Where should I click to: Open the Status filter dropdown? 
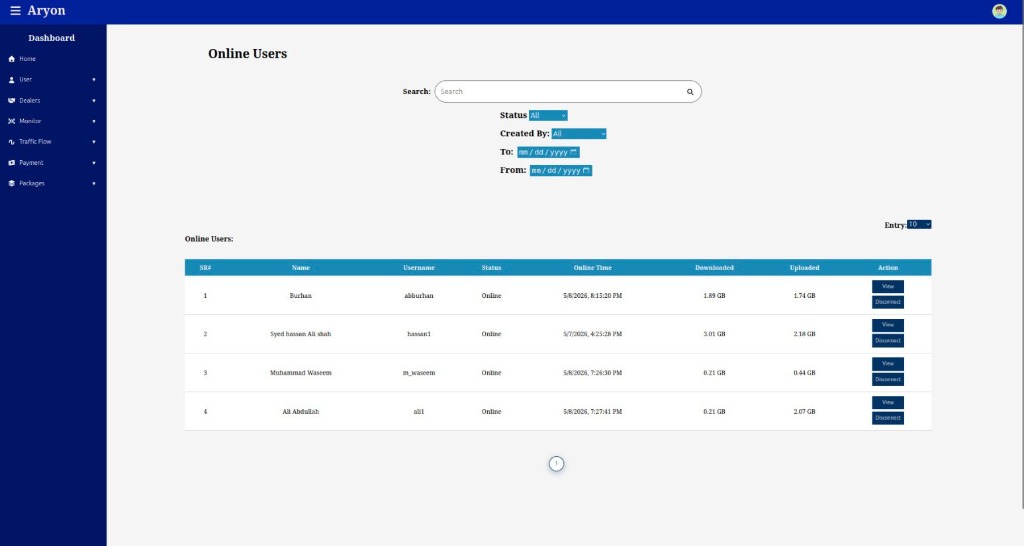(x=548, y=116)
